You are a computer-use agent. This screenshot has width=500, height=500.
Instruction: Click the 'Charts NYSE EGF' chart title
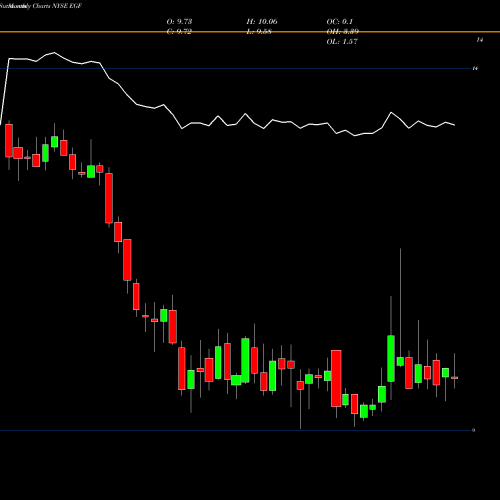tap(57, 6)
